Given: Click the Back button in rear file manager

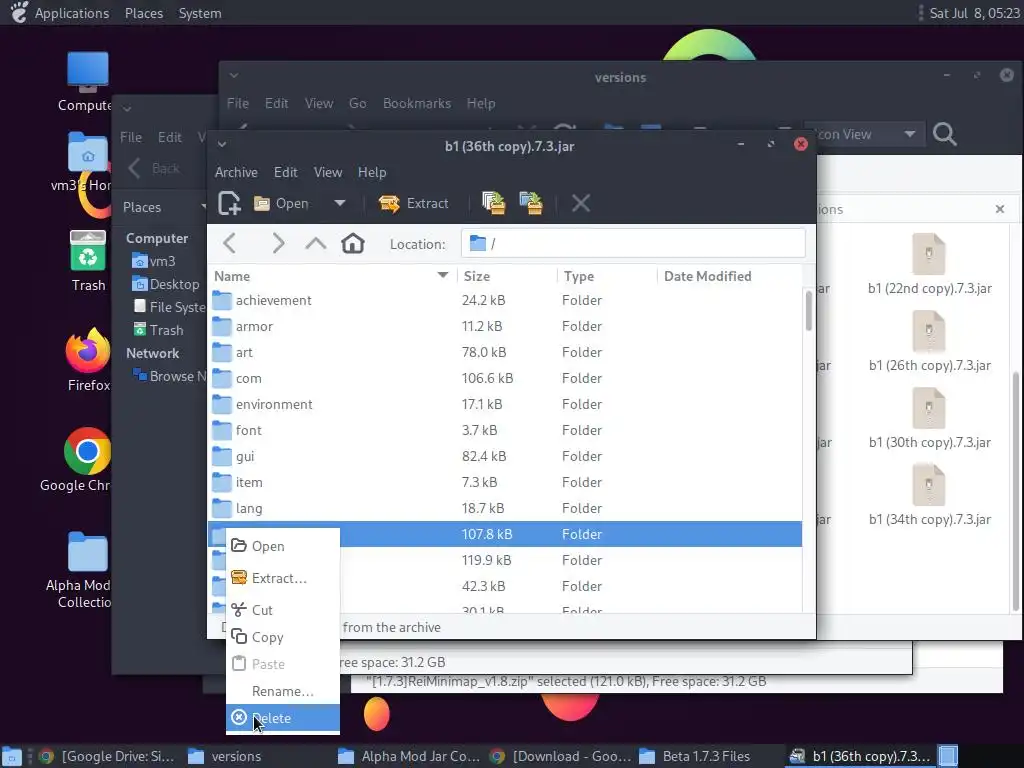Looking at the screenshot, I should (x=154, y=168).
